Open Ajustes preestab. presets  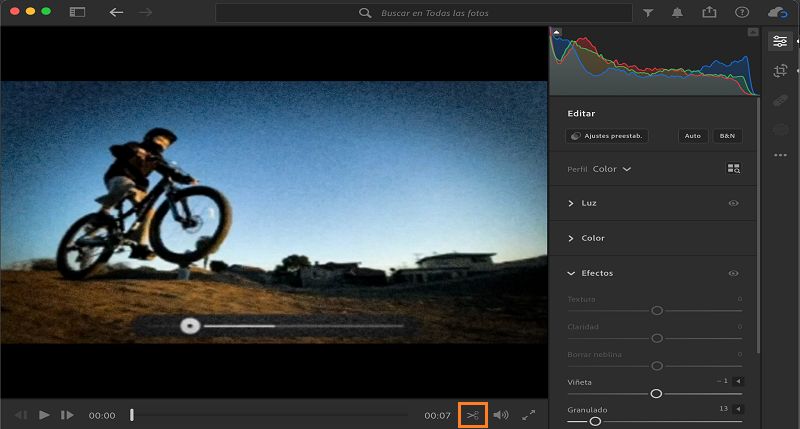coord(607,136)
